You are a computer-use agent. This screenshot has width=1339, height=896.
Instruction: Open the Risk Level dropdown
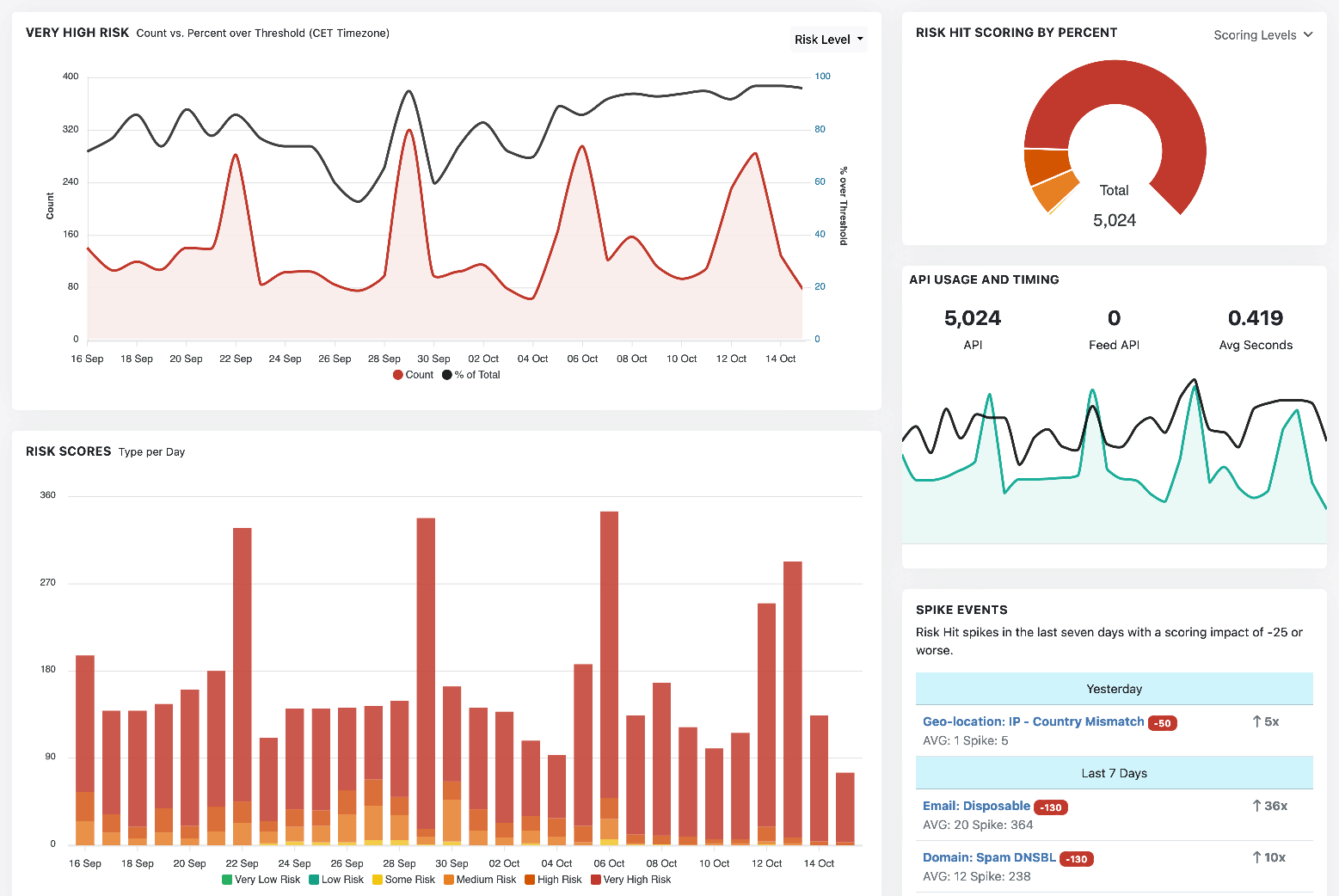click(828, 40)
